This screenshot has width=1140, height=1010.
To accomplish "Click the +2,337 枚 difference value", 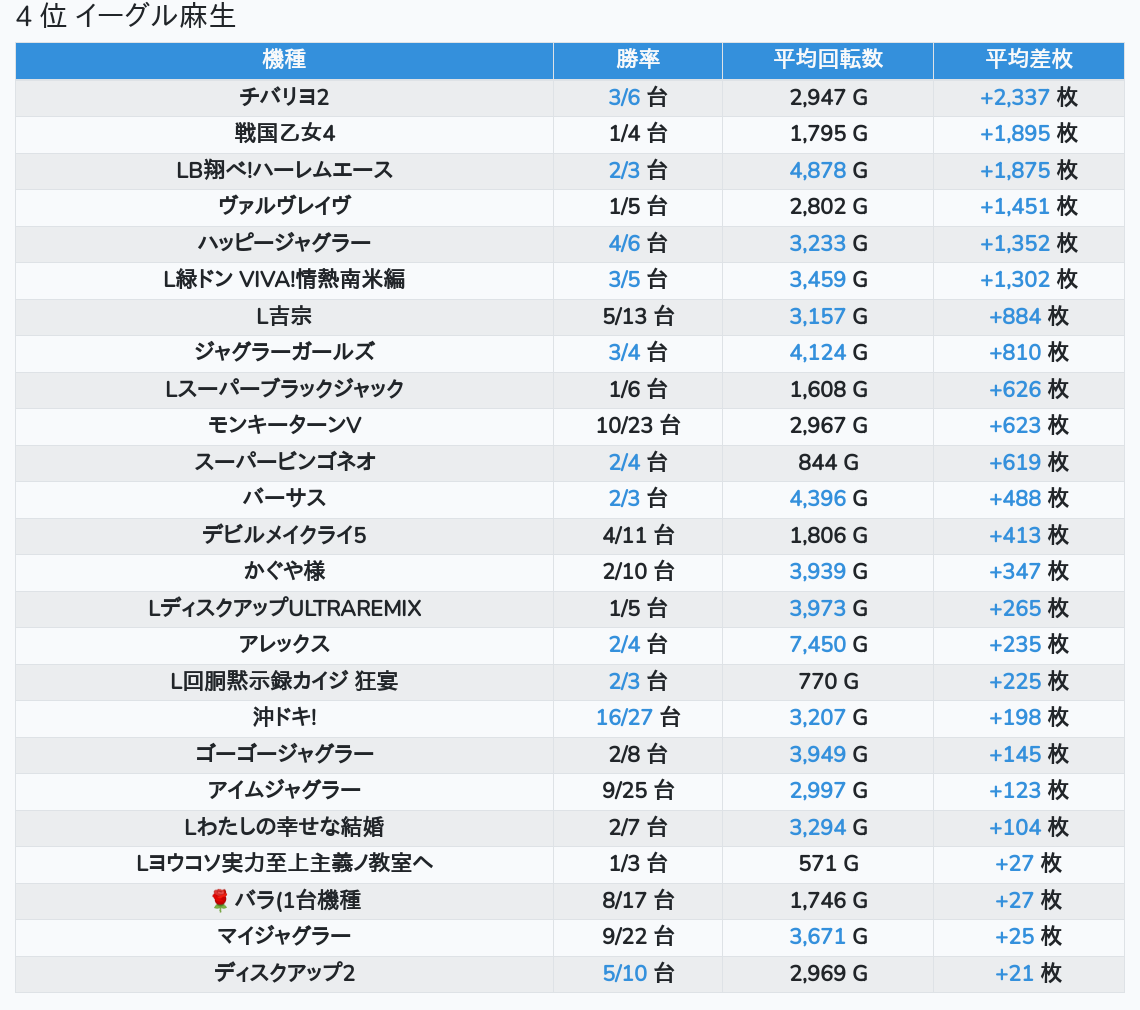I will (x=1029, y=97).
